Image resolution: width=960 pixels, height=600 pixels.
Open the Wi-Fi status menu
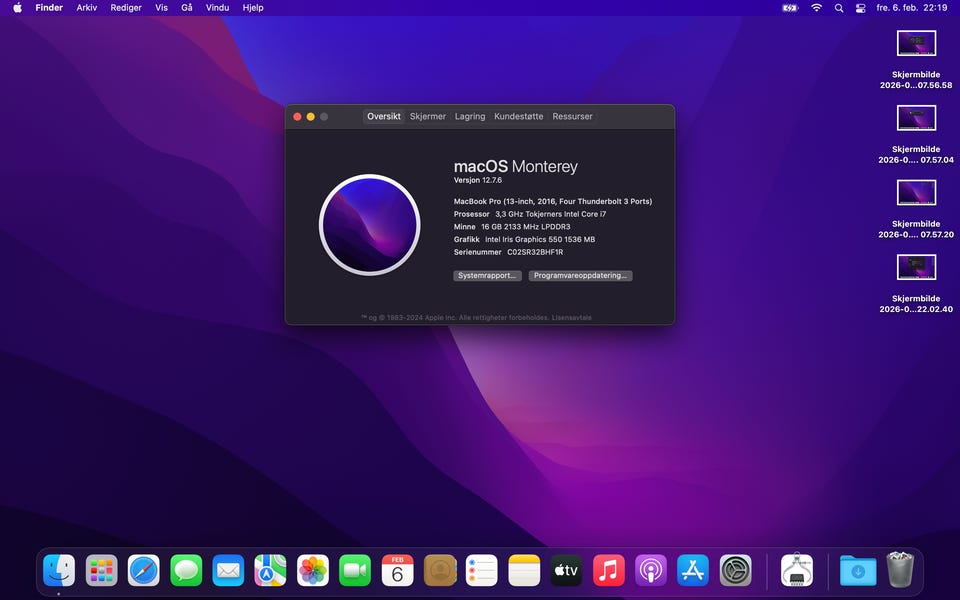coord(816,8)
